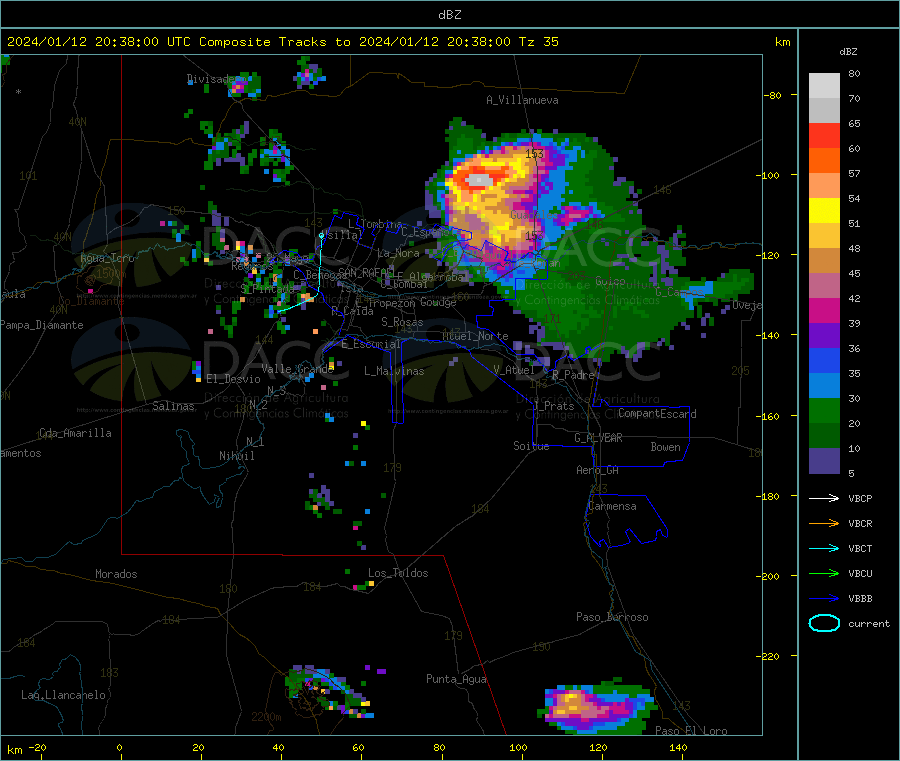Click the La_Nora location label
Image resolution: width=900 pixels, height=761 pixels.
click(398, 253)
